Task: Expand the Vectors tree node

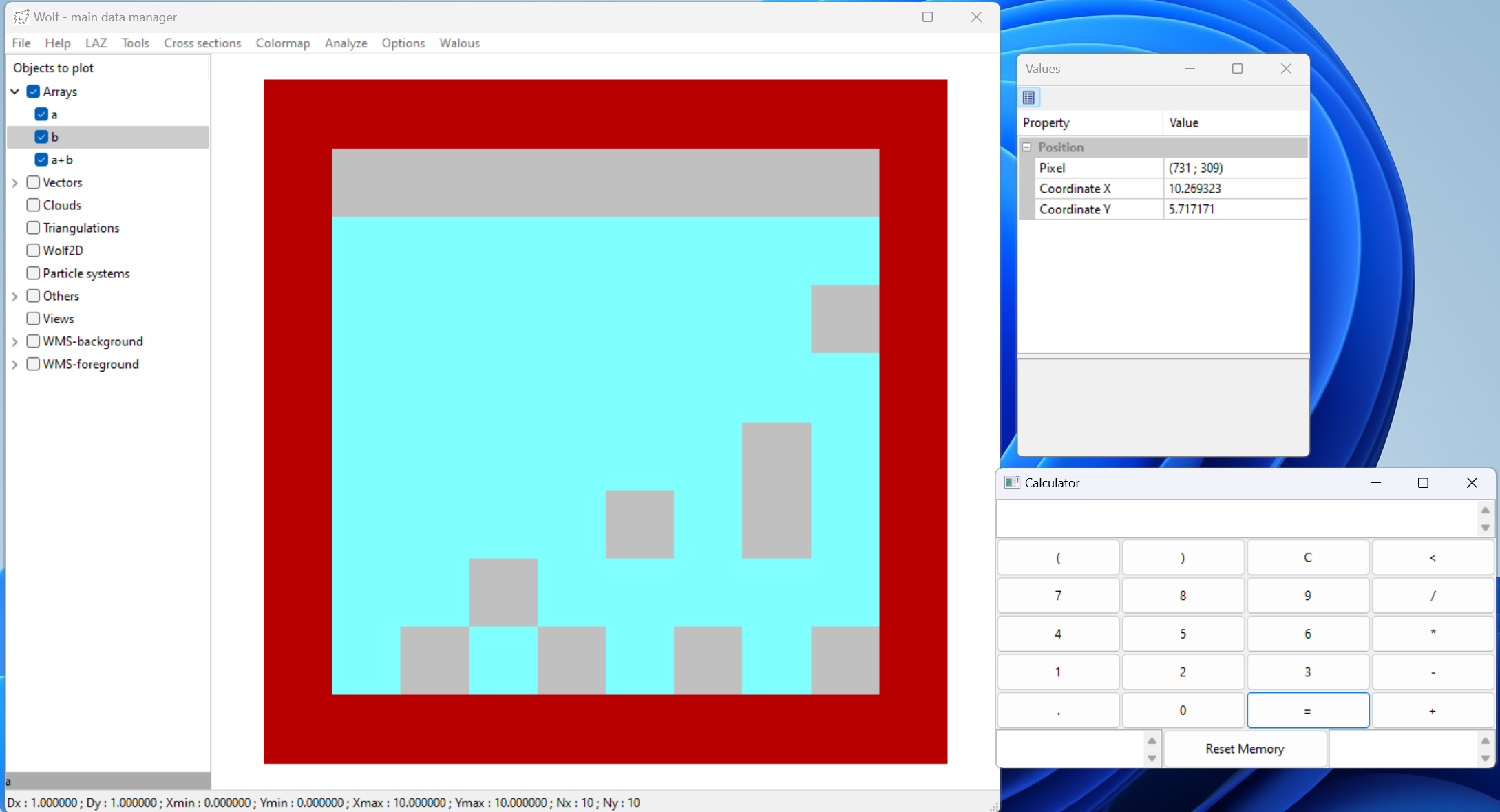Action: 15,183
